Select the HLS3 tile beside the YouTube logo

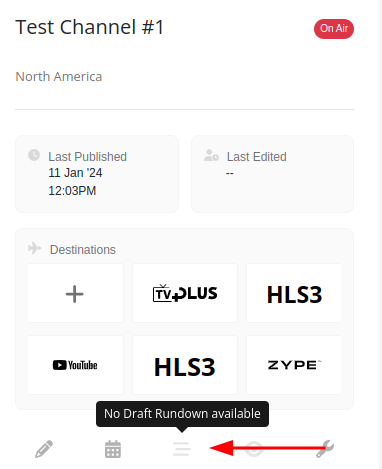pyautogui.click(x=185, y=365)
